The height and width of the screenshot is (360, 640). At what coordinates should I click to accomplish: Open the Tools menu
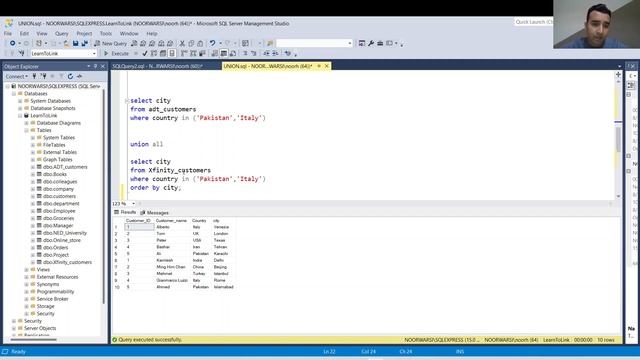click(x=106, y=33)
